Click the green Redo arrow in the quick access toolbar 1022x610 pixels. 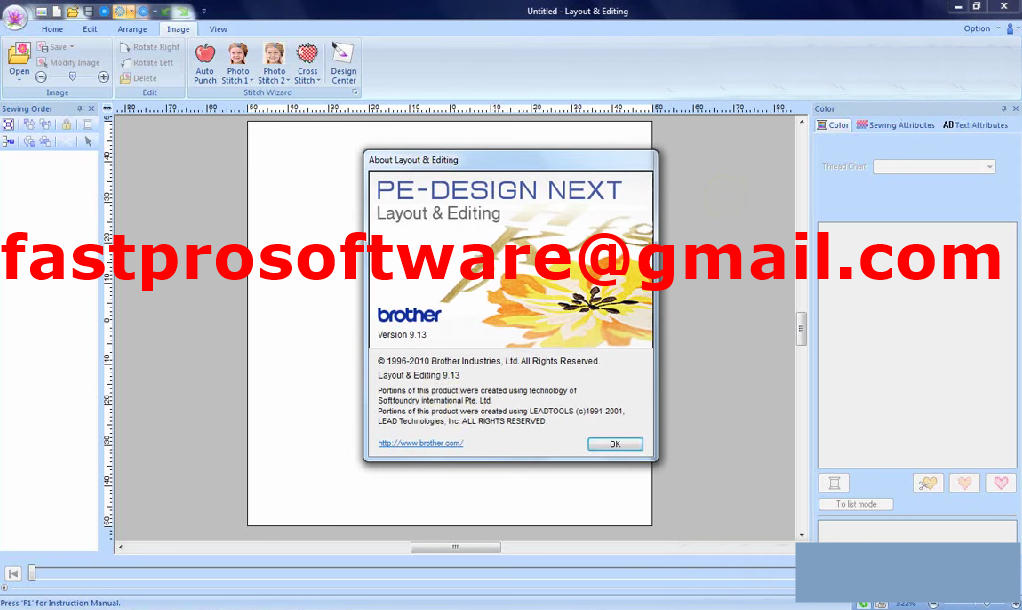point(184,12)
